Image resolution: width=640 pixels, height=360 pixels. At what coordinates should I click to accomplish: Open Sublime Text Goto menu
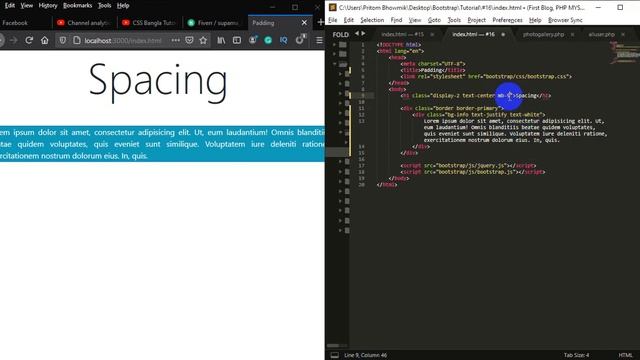pos(434,20)
